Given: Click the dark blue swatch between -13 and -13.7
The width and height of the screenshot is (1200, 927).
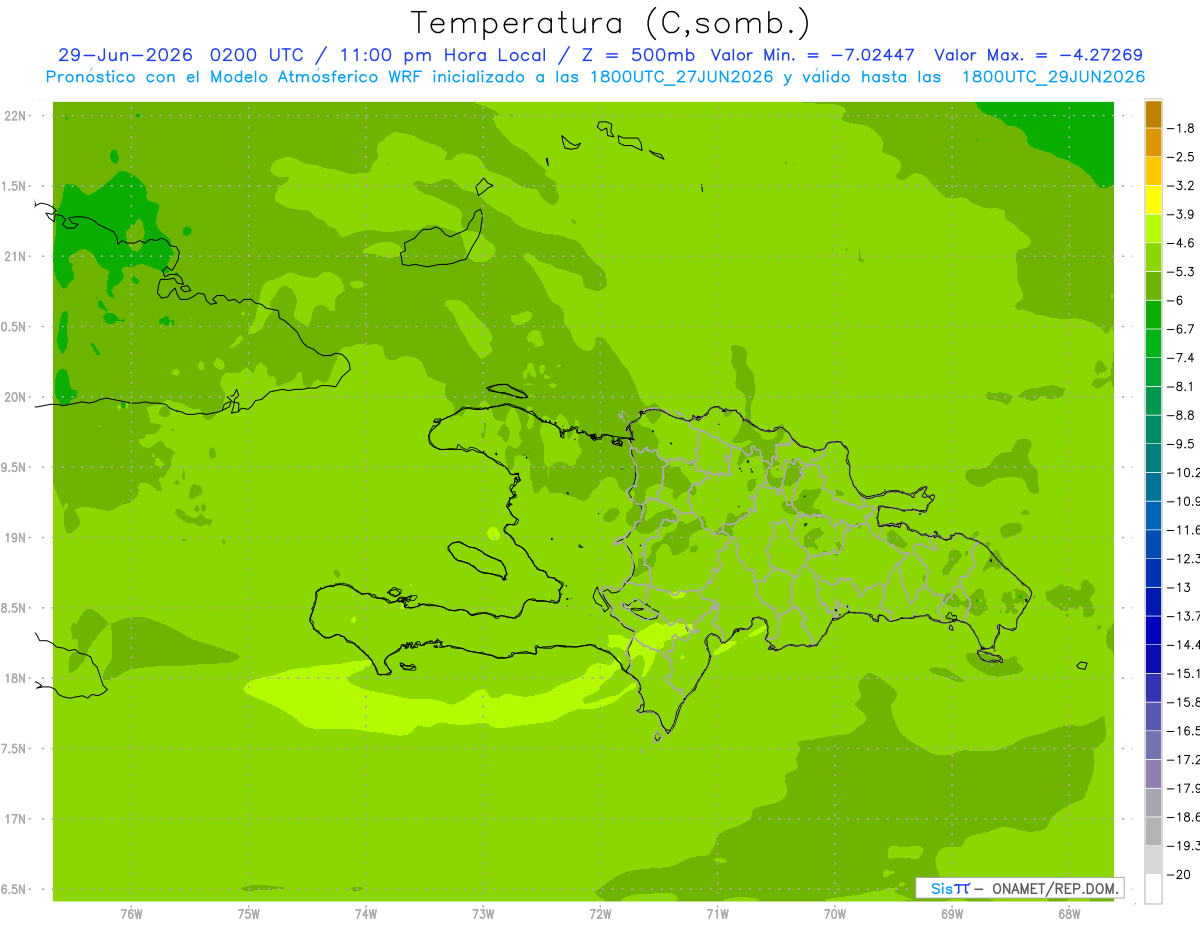Looking at the screenshot, I should pos(1153,601).
